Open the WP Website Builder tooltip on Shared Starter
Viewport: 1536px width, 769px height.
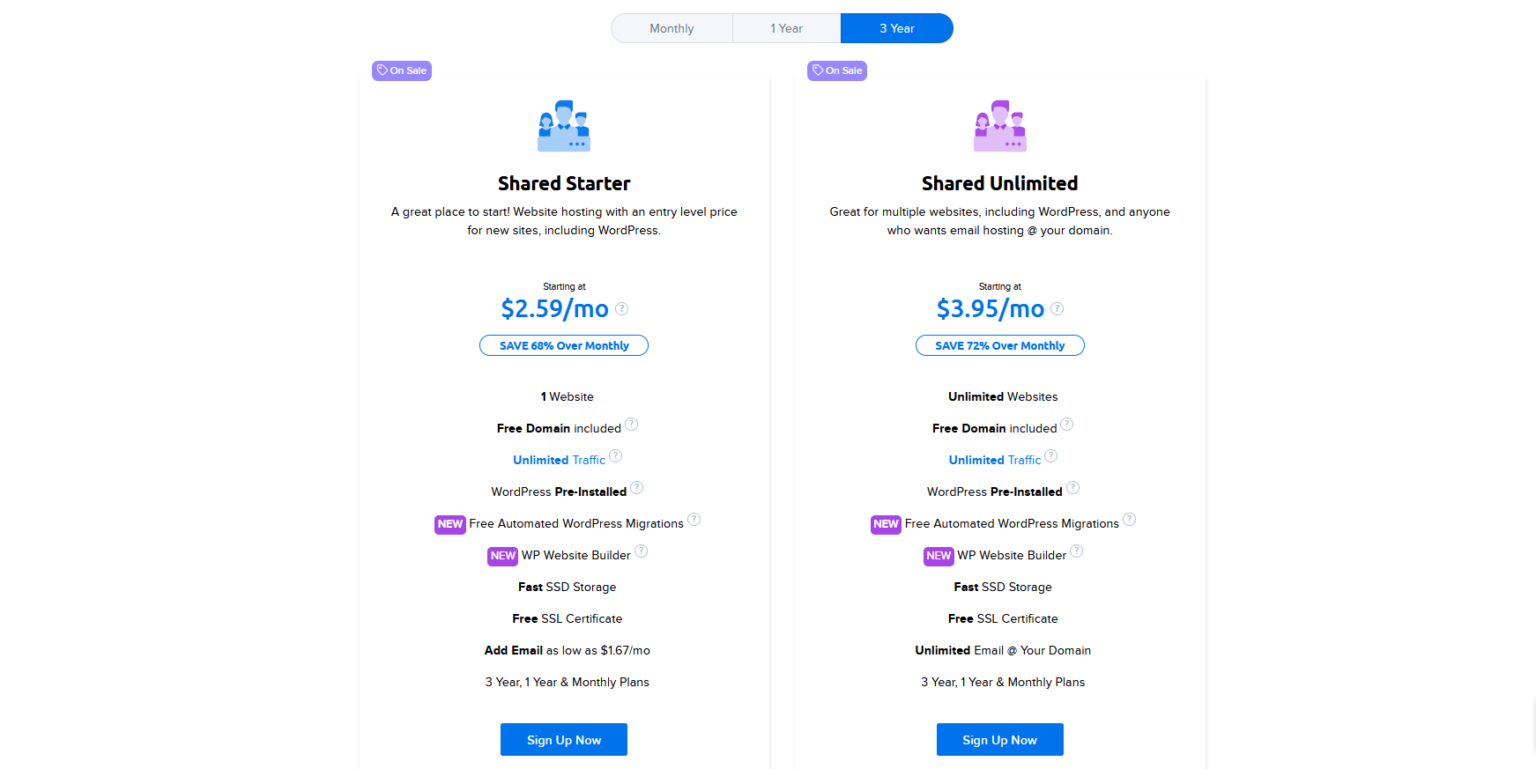(641, 551)
